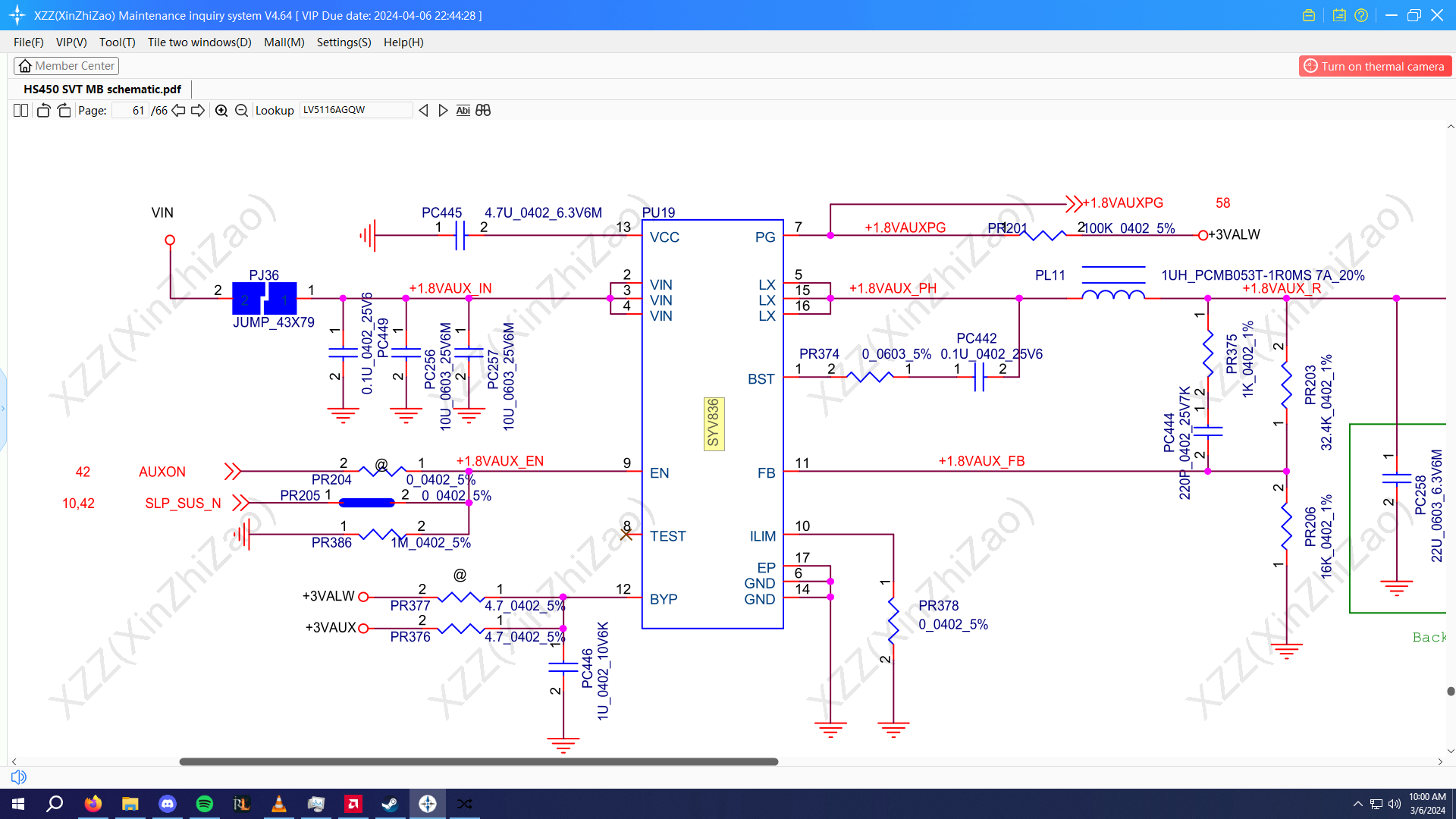Expand the Tool(T) menu

(x=117, y=42)
